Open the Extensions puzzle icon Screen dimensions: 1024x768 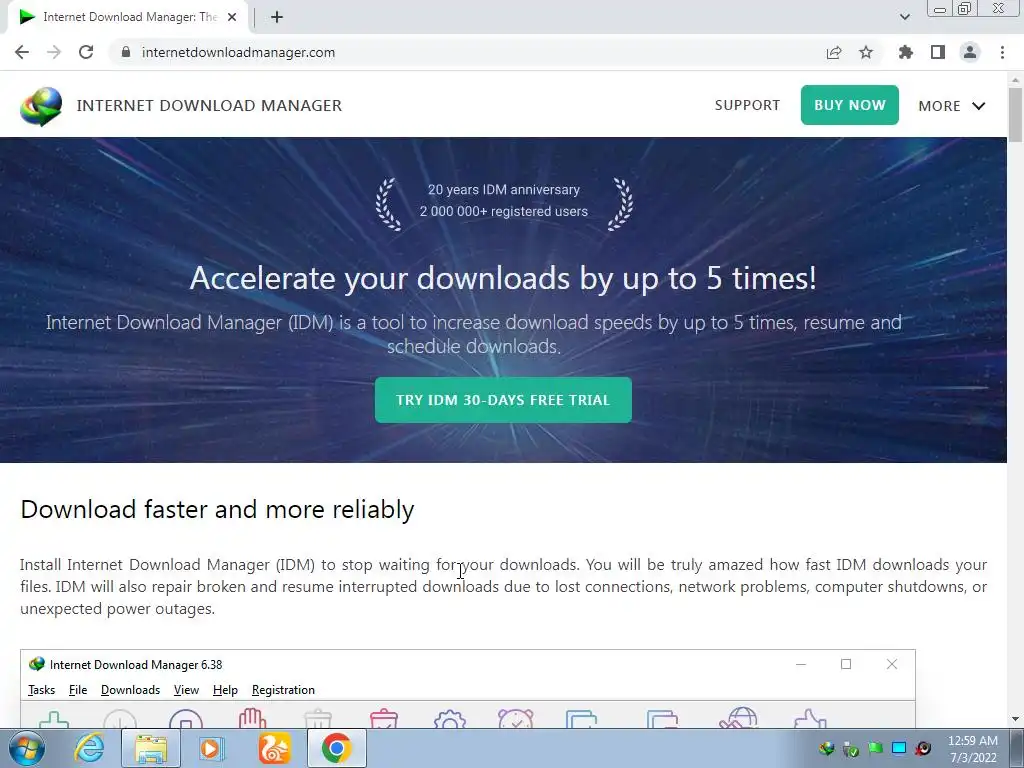click(905, 52)
